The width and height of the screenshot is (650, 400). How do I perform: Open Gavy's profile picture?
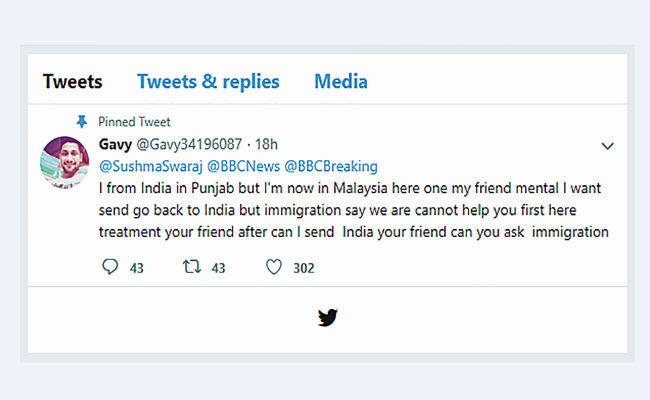tap(65, 161)
